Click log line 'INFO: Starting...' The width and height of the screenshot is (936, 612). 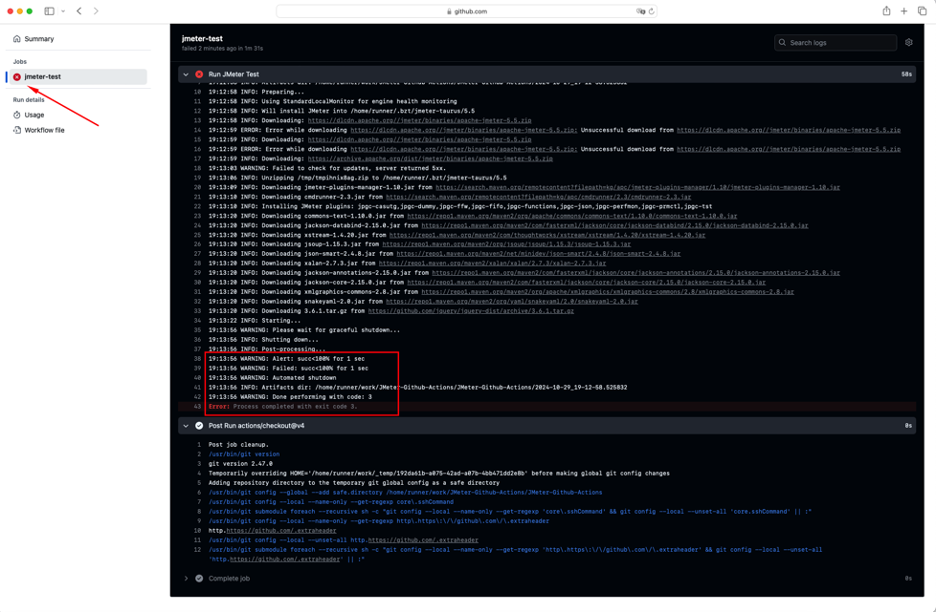click(x=254, y=321)
